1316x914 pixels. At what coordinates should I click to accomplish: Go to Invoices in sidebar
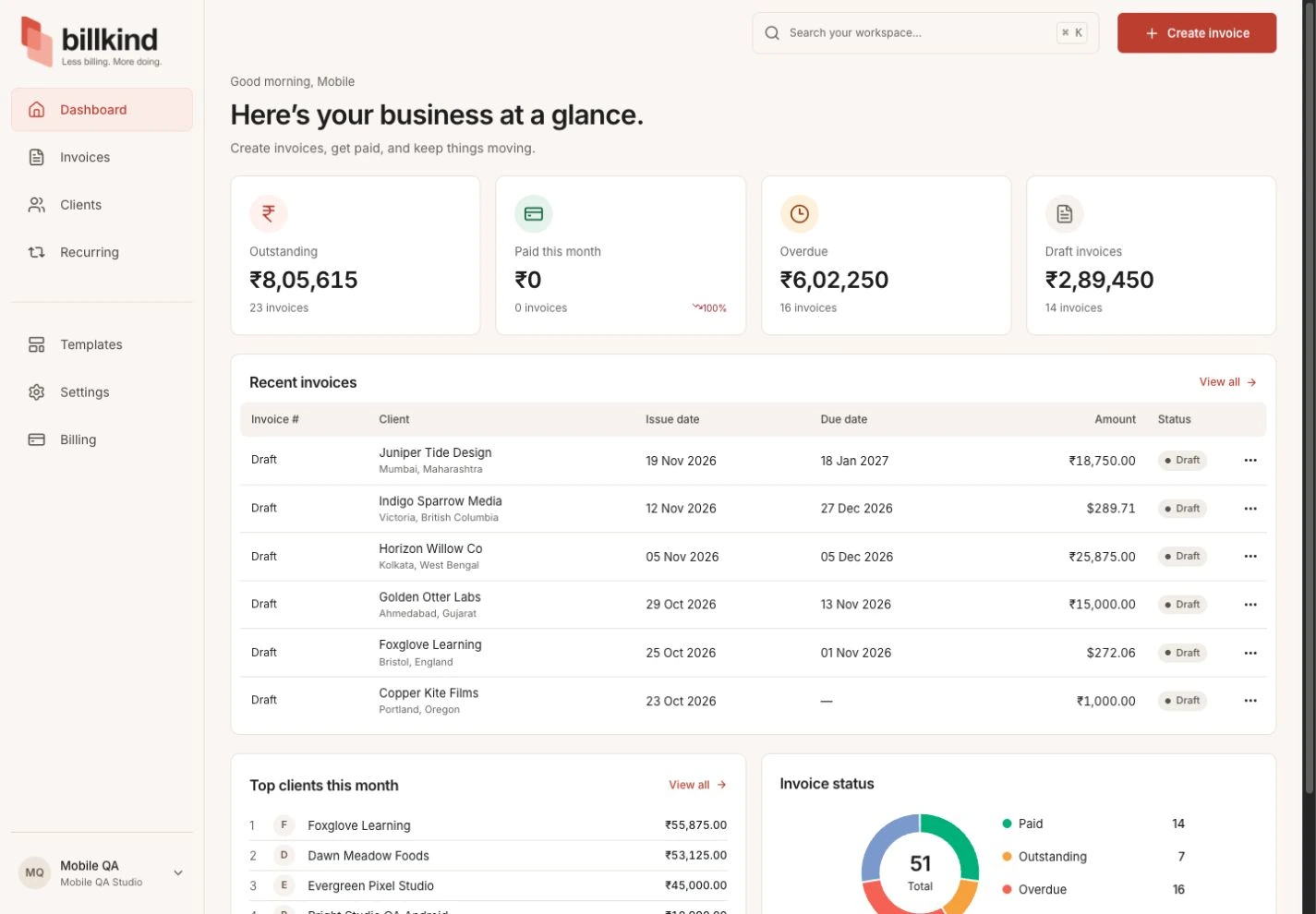(102, 157)
